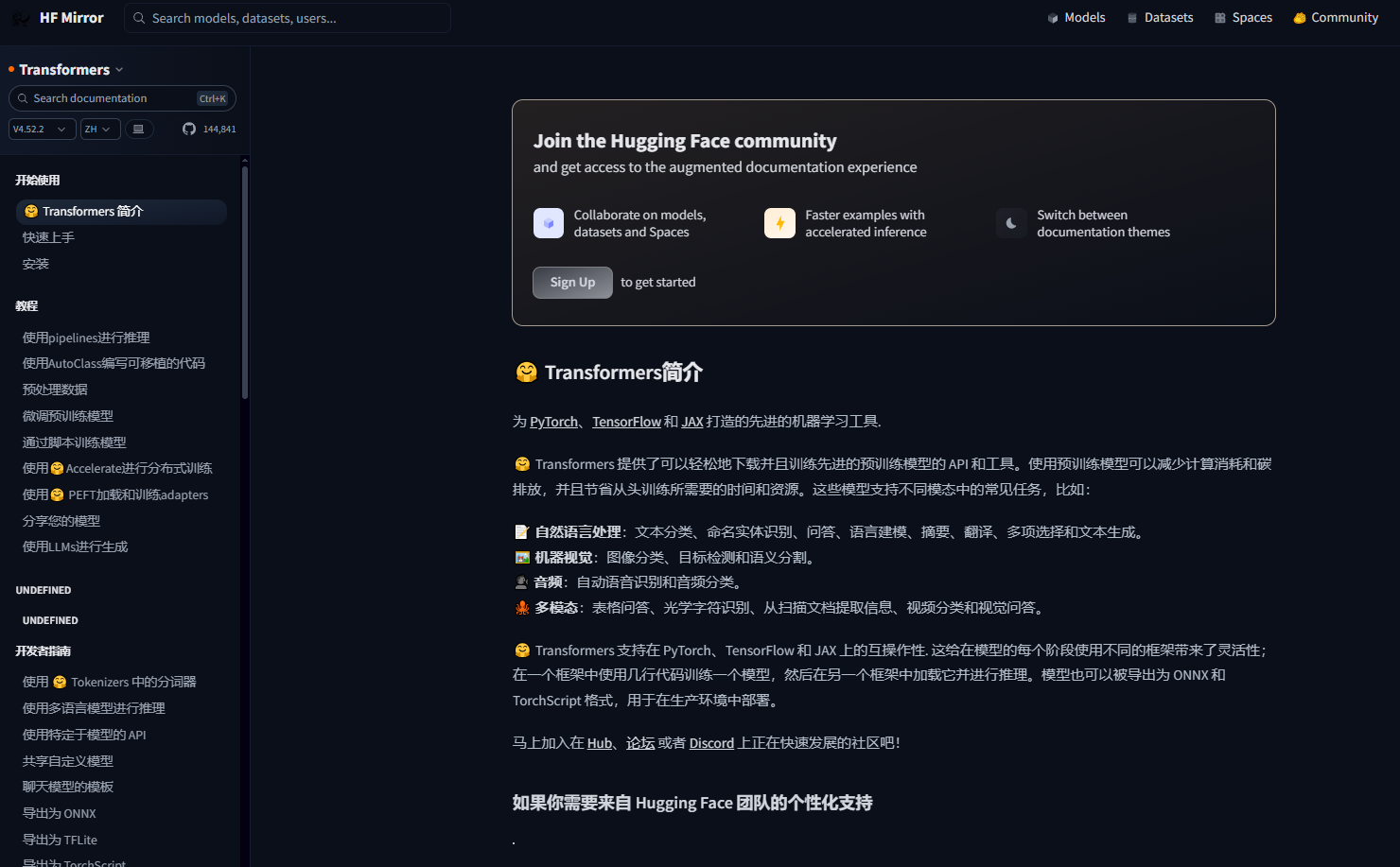
Task: Open Models in the top navigation
Action: 1076,18
